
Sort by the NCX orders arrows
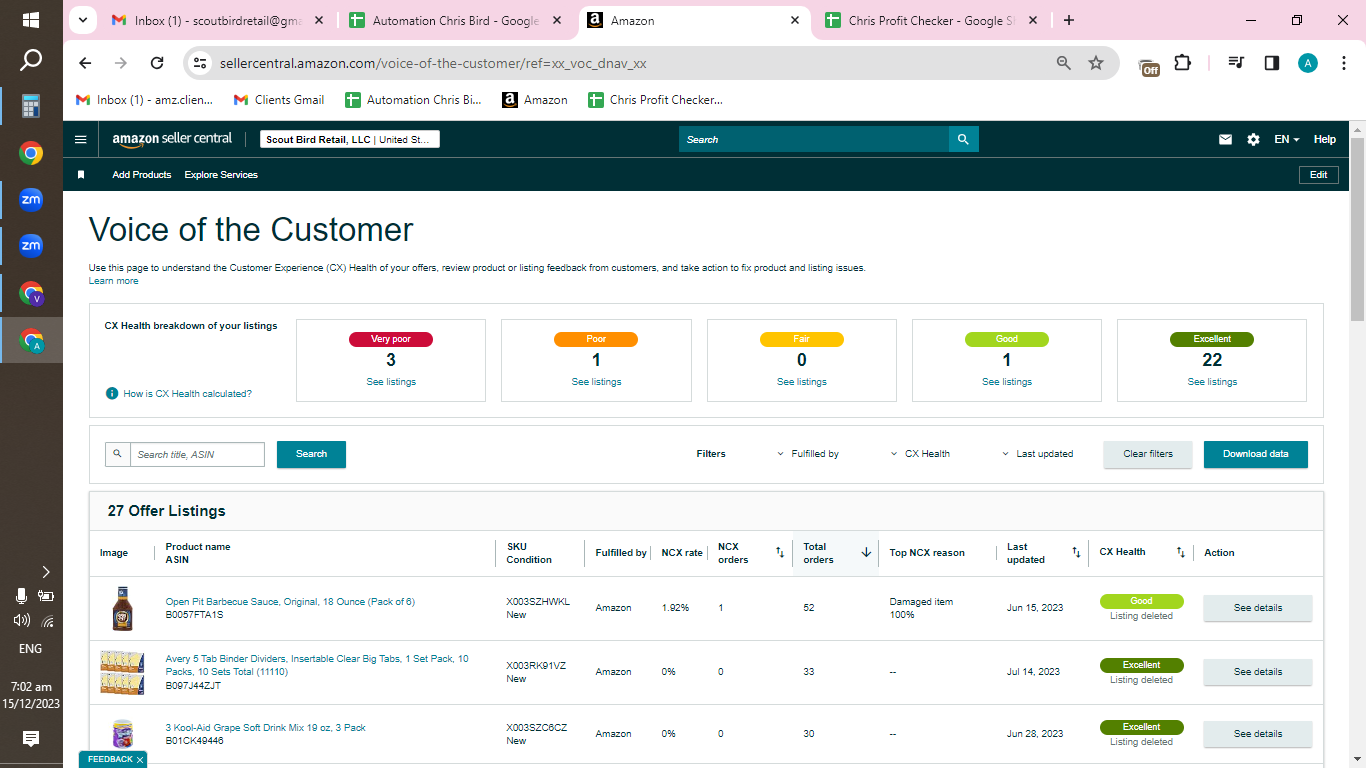pyautogui.click(x=780, y=552)
